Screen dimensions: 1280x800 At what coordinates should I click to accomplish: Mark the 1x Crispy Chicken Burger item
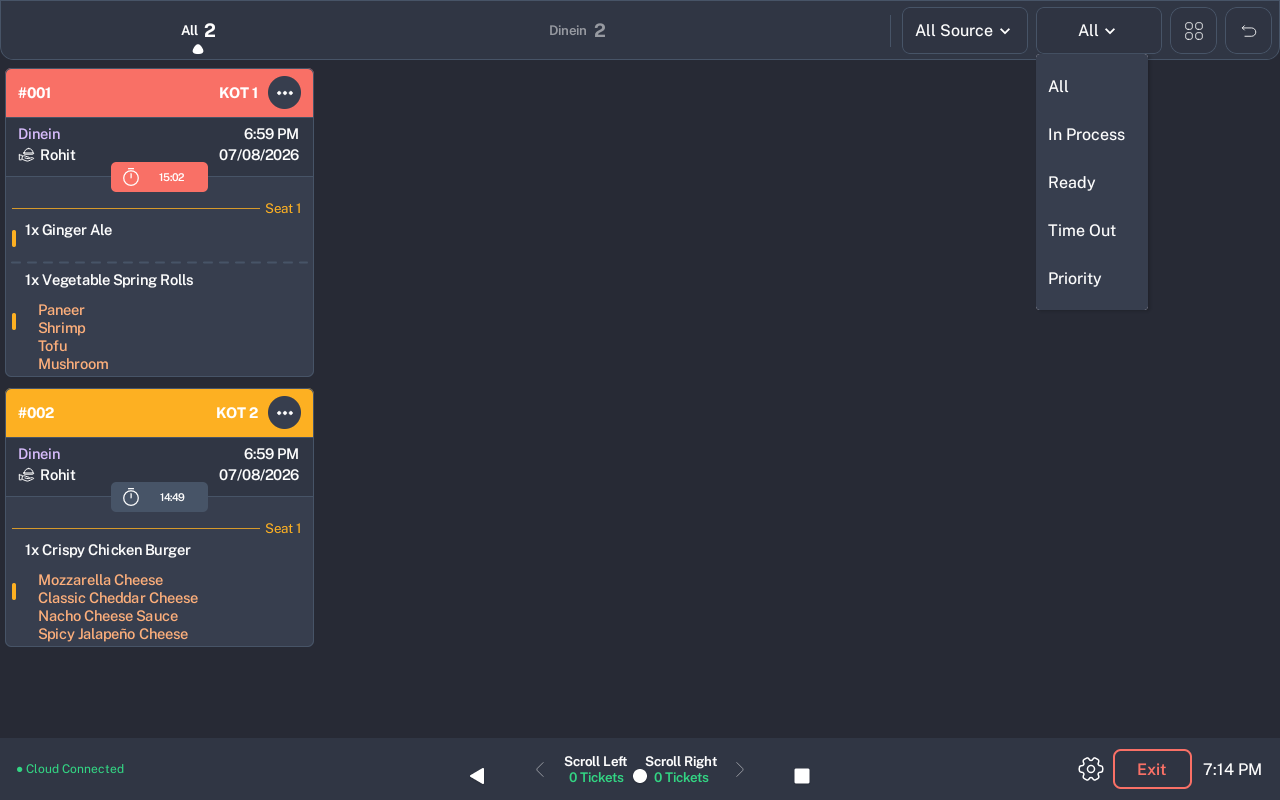click(107, 550)
